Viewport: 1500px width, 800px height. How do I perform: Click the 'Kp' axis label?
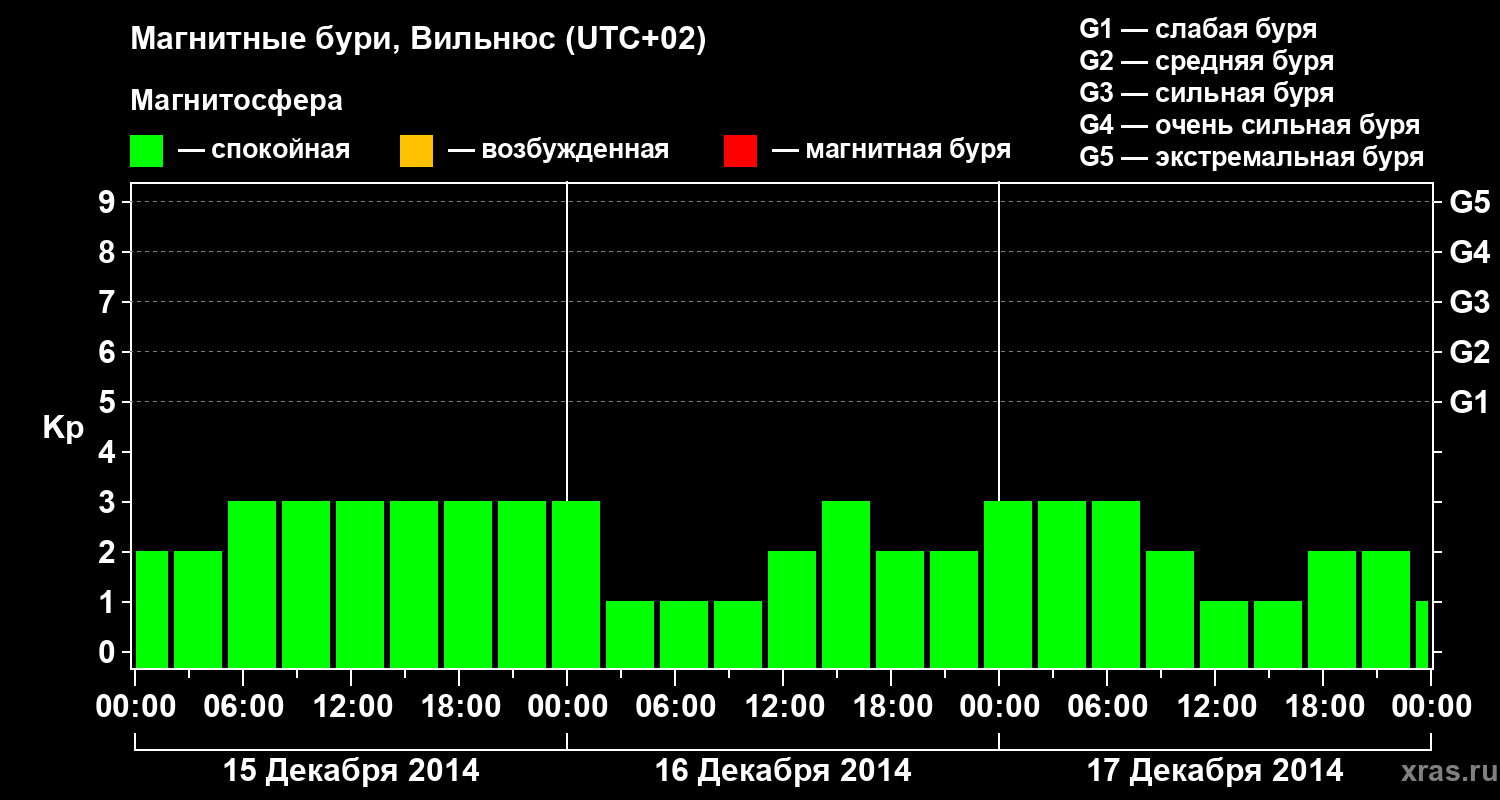pos(63,428)
